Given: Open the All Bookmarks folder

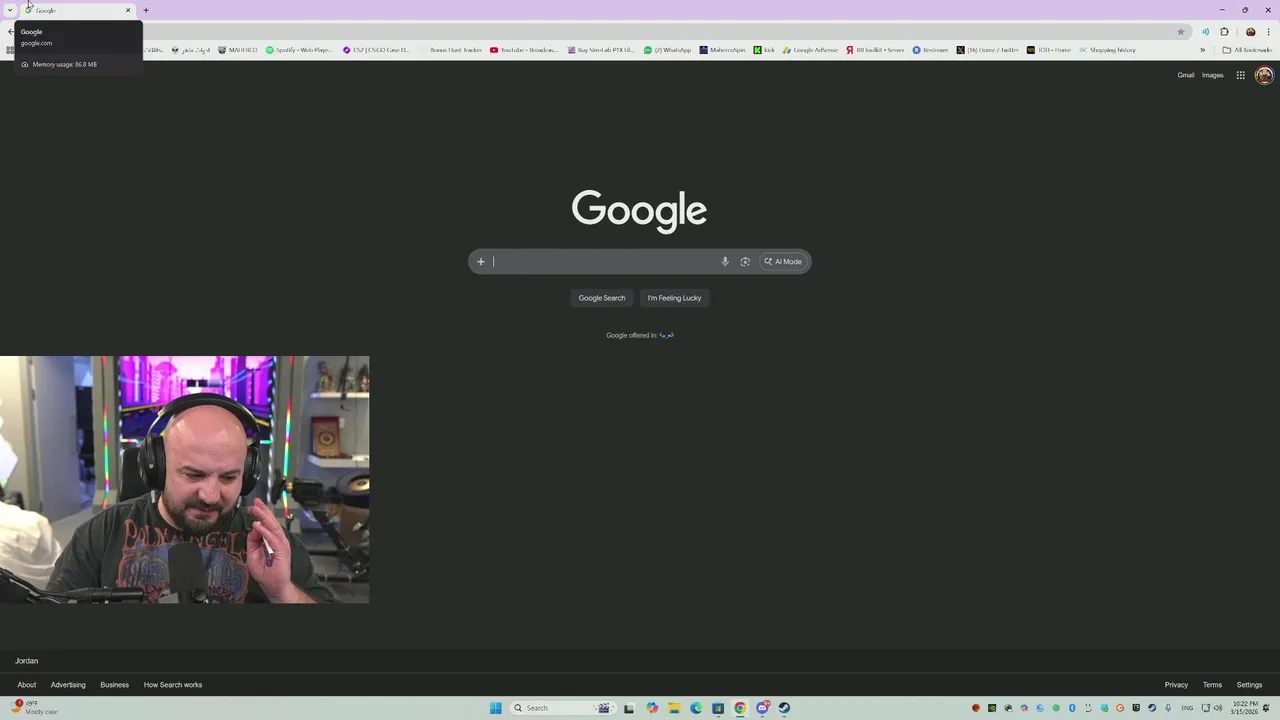Looking at the screenshot, I should 1247,50.
